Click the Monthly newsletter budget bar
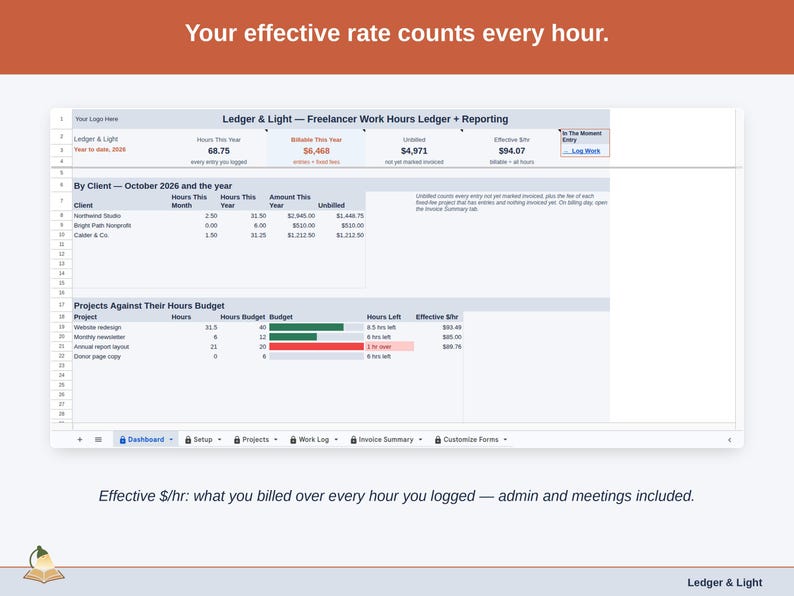The height and width of the screenshot is (596, 794). point(316,337)
